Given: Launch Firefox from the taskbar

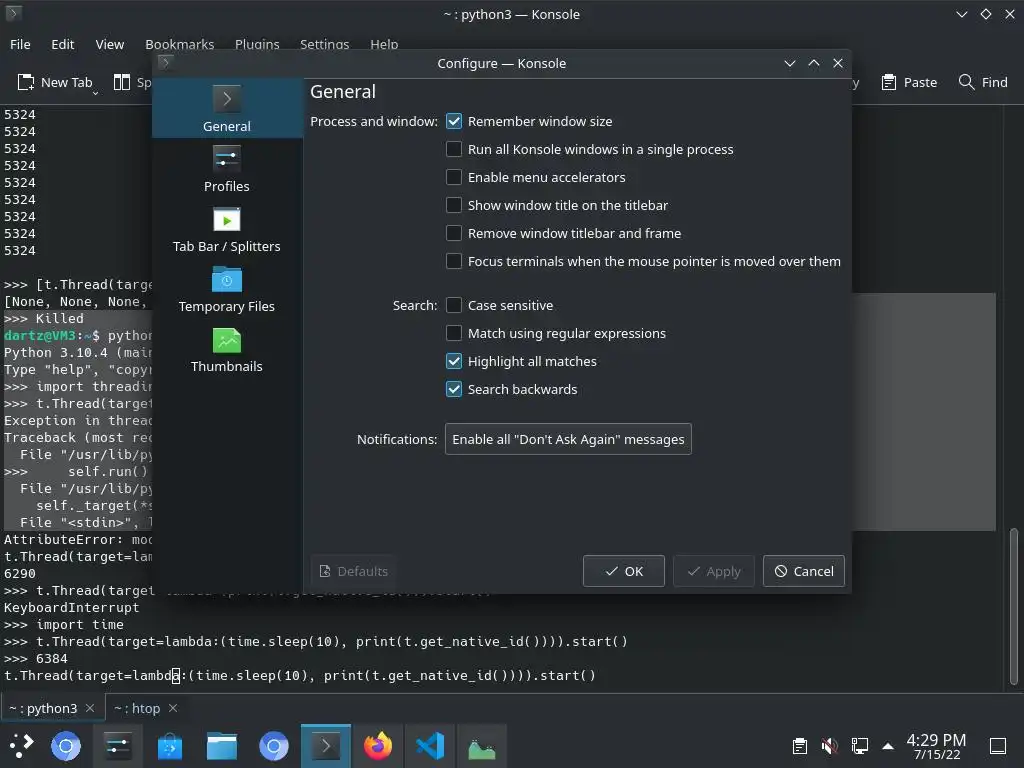Looking at the screenshot, I should [378, 746].
